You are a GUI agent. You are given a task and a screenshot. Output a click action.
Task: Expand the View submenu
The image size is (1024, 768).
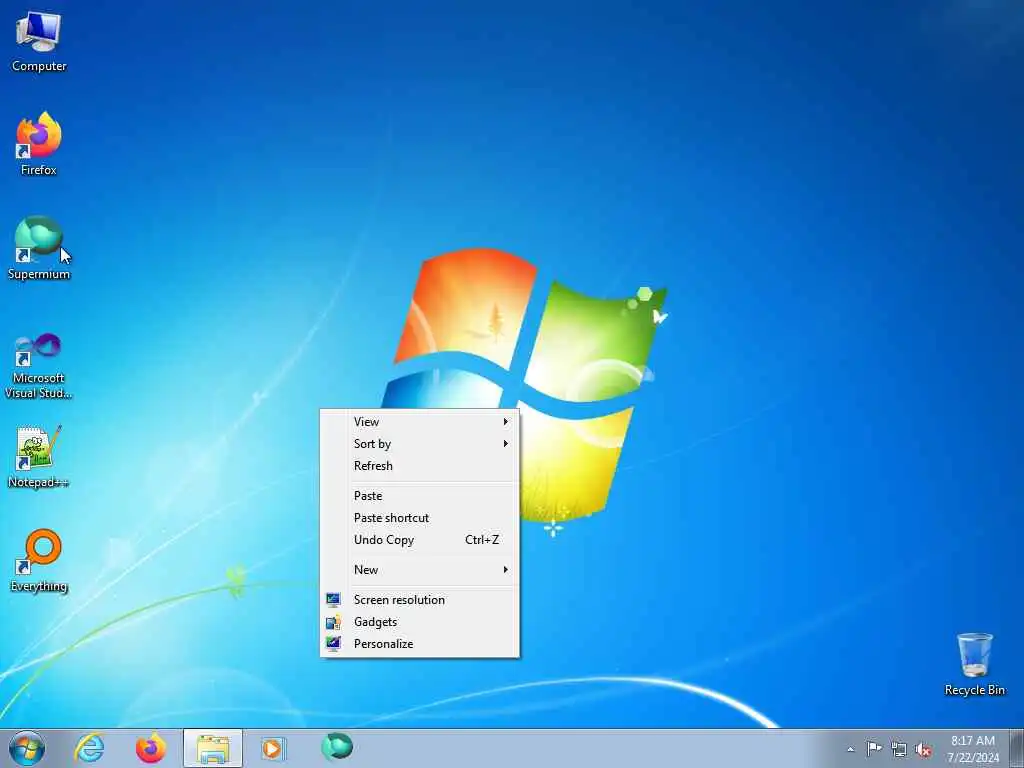[x=419, y=422]
